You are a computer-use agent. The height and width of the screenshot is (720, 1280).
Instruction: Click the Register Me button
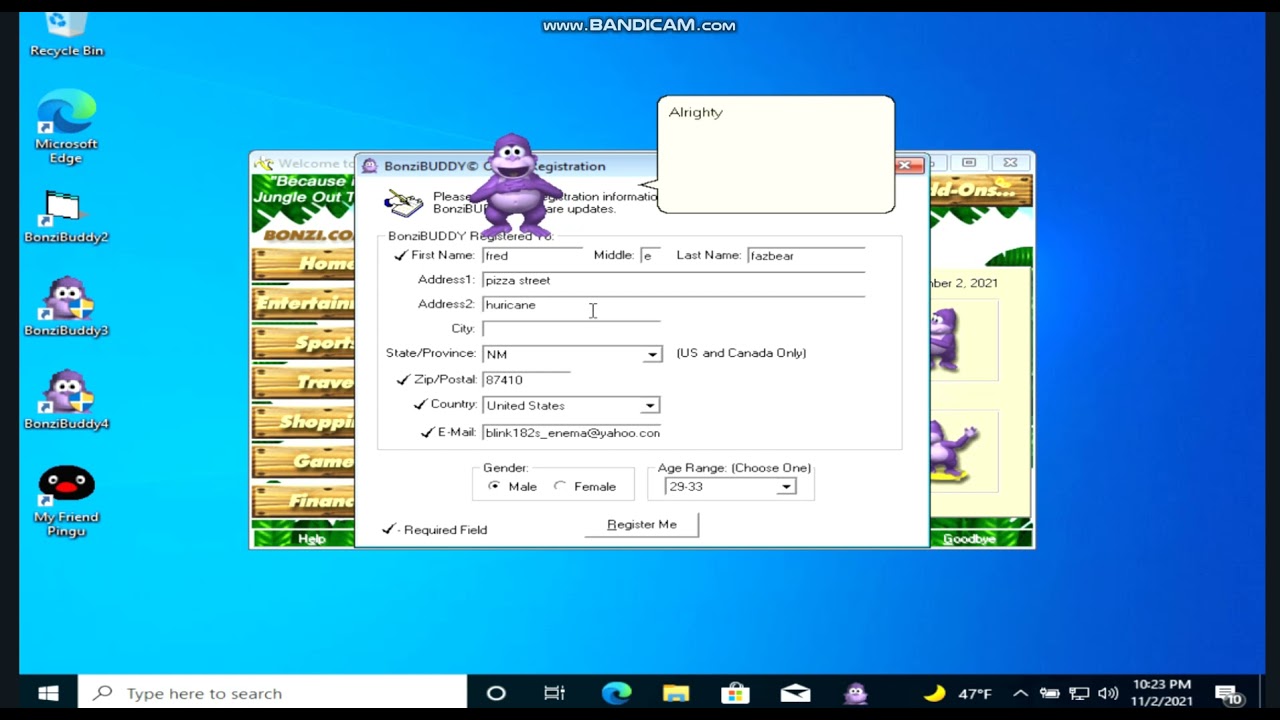click(642, 524)
